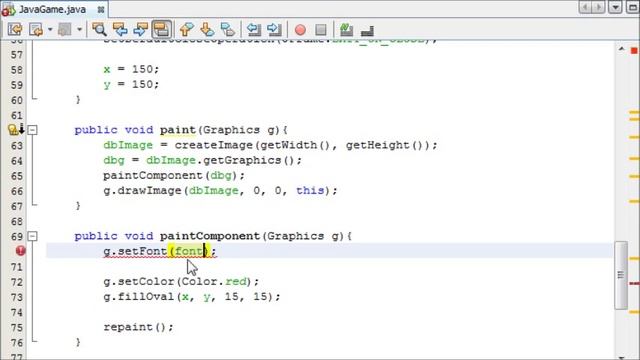The width and height of the screenshot is (640, 360).
Task: Toggle bookmark on current line
Action: pos(228,29)
